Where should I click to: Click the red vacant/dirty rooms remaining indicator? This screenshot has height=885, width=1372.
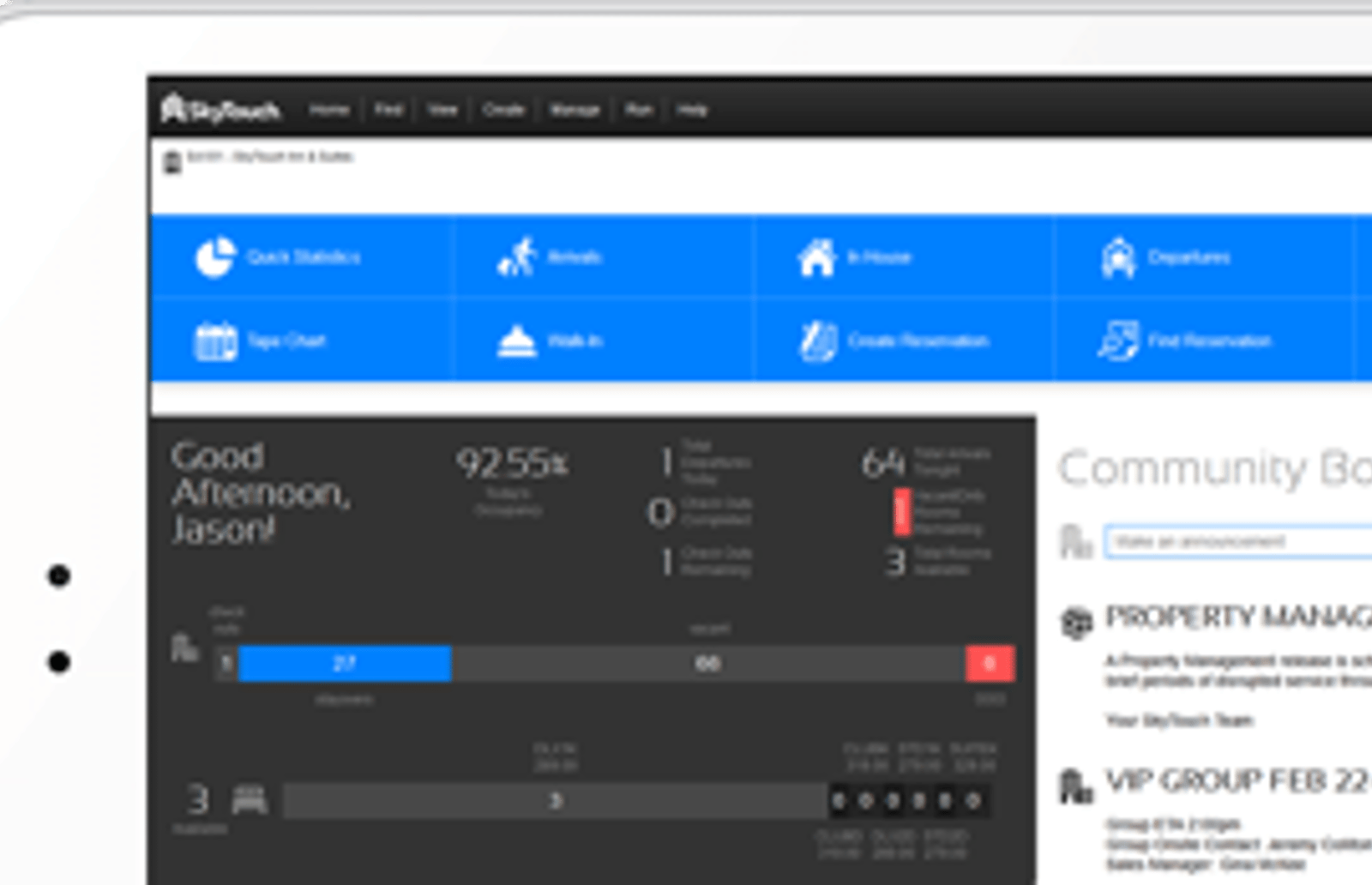901,512
